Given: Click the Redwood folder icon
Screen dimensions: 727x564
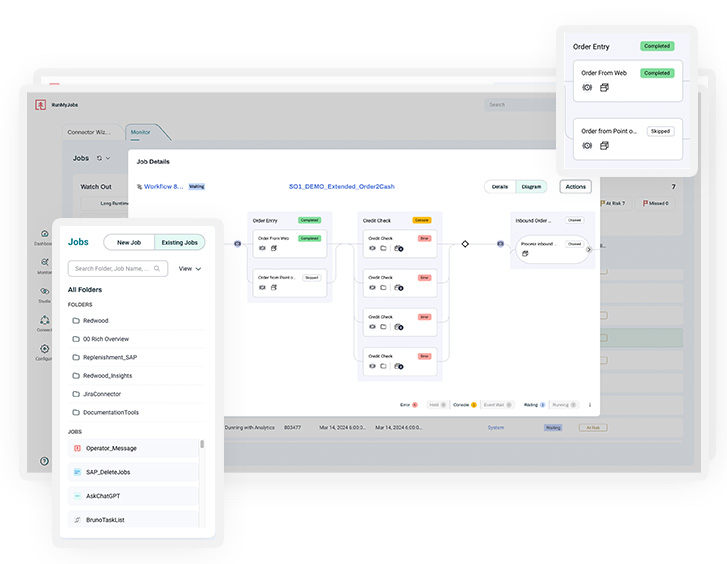Looking at the screenshot, I should pos(76,321).
